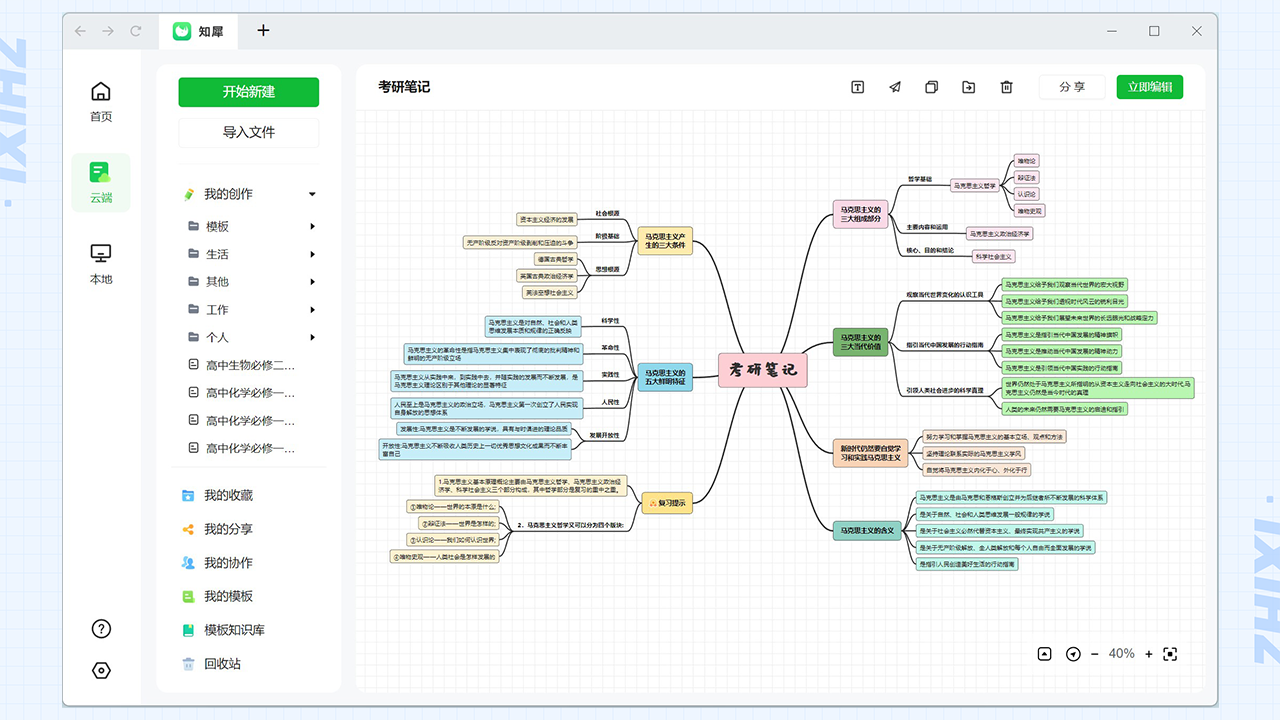This screenshot has width=1280, height=720.
Task: Click the 开始新建 button
Action: point(249,92)
